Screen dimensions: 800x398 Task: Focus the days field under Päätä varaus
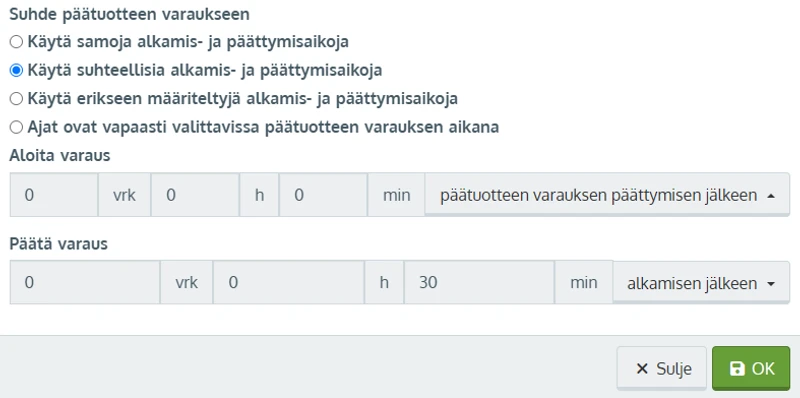coord(85,283)
